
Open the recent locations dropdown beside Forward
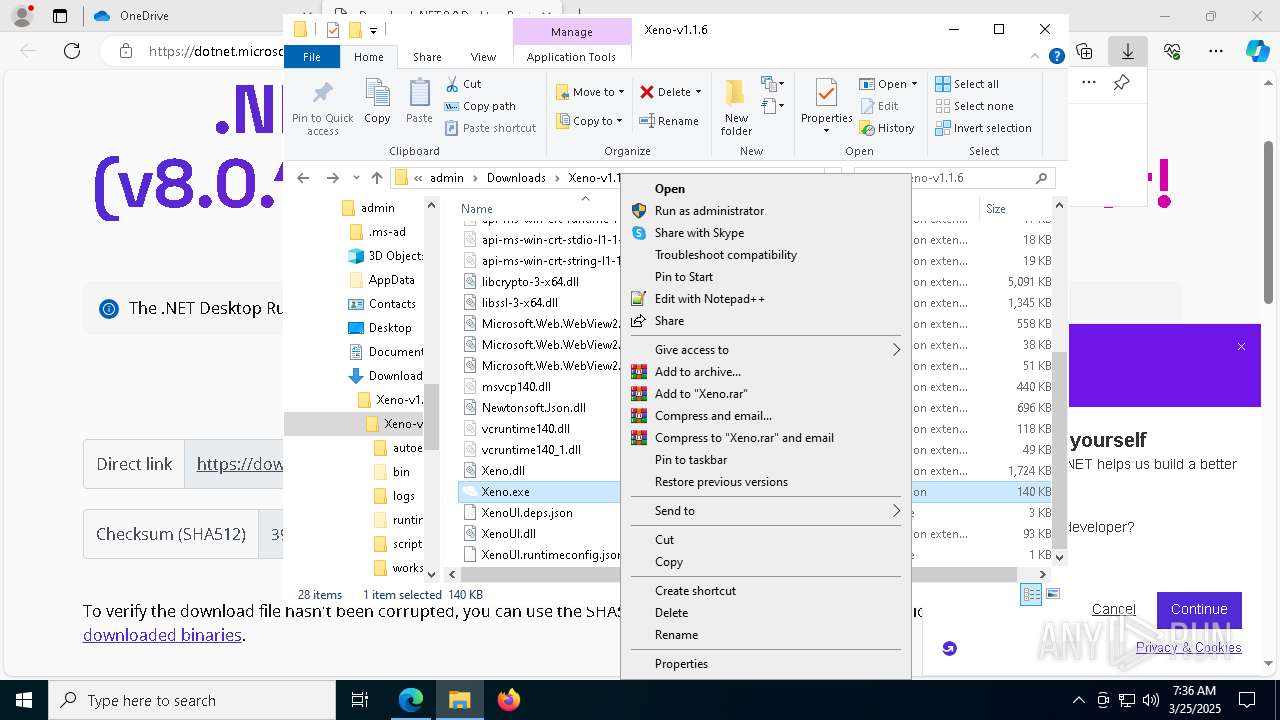click(x=357, y=178)
